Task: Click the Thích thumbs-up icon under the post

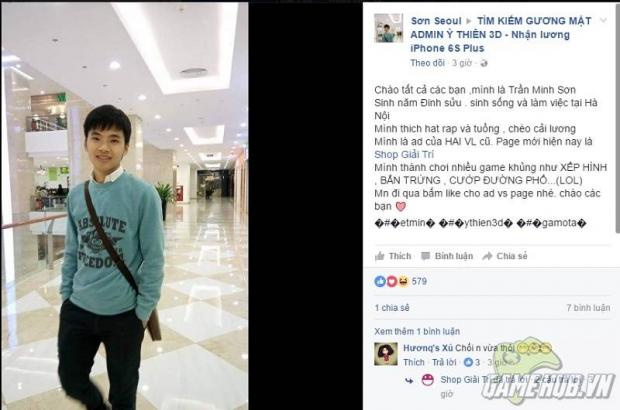Action: coord(380,256)
